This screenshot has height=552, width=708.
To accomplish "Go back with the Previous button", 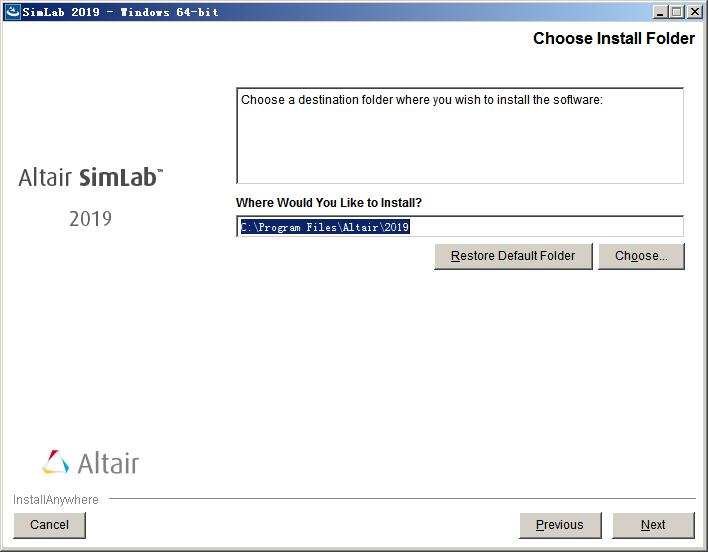I will click(560, 525).
